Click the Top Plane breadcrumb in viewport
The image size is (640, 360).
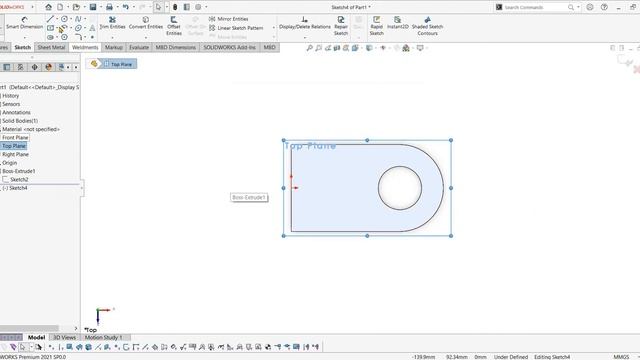pos(118,64)
